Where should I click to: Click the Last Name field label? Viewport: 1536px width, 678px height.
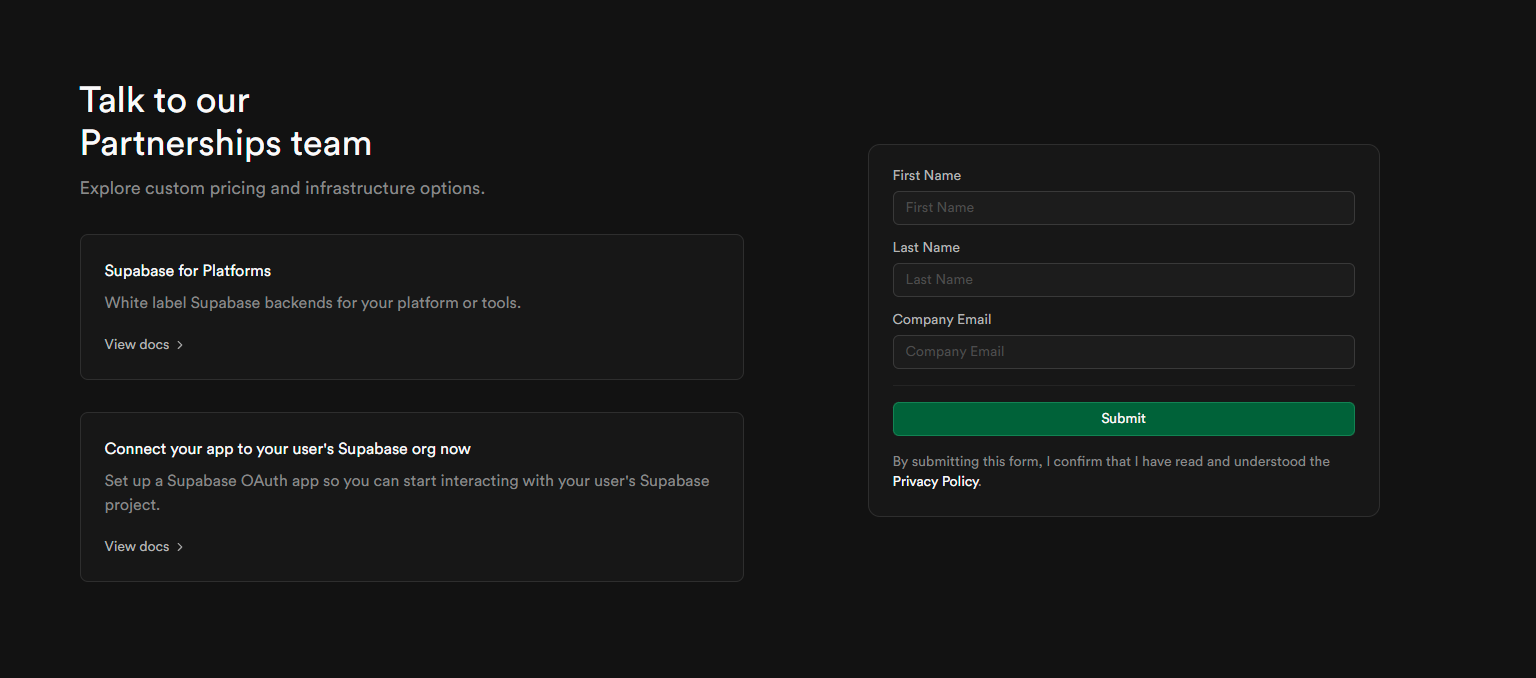(x=925, y=248)
